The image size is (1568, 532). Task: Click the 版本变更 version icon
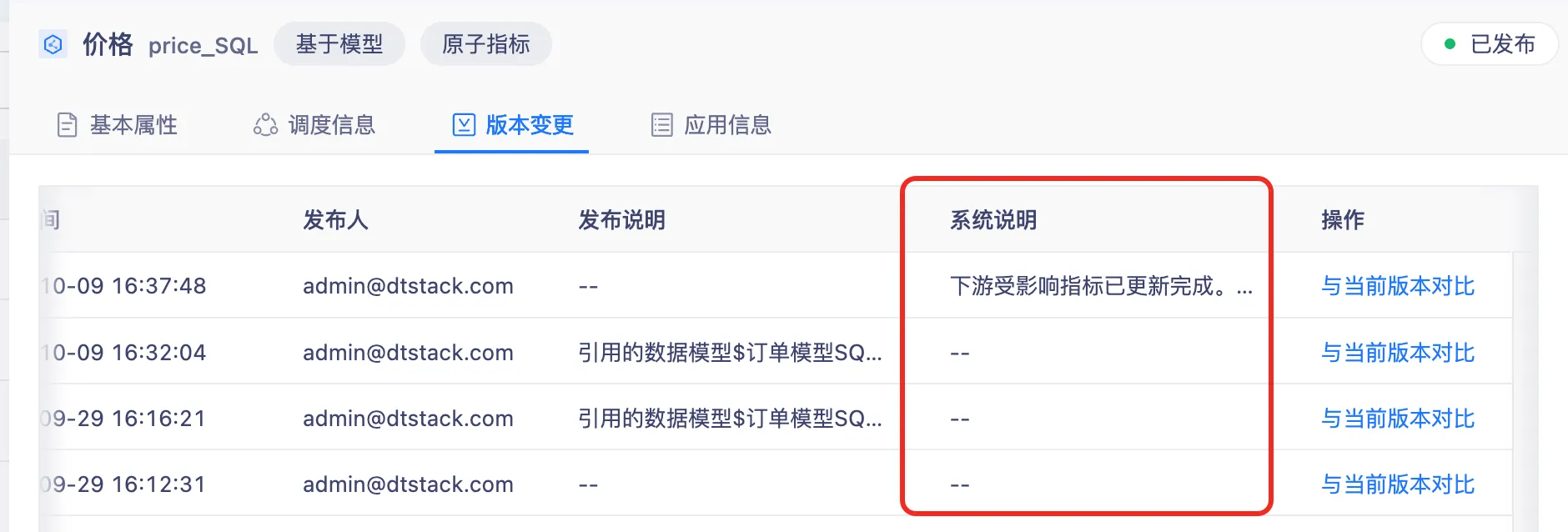tap(464, 125)
